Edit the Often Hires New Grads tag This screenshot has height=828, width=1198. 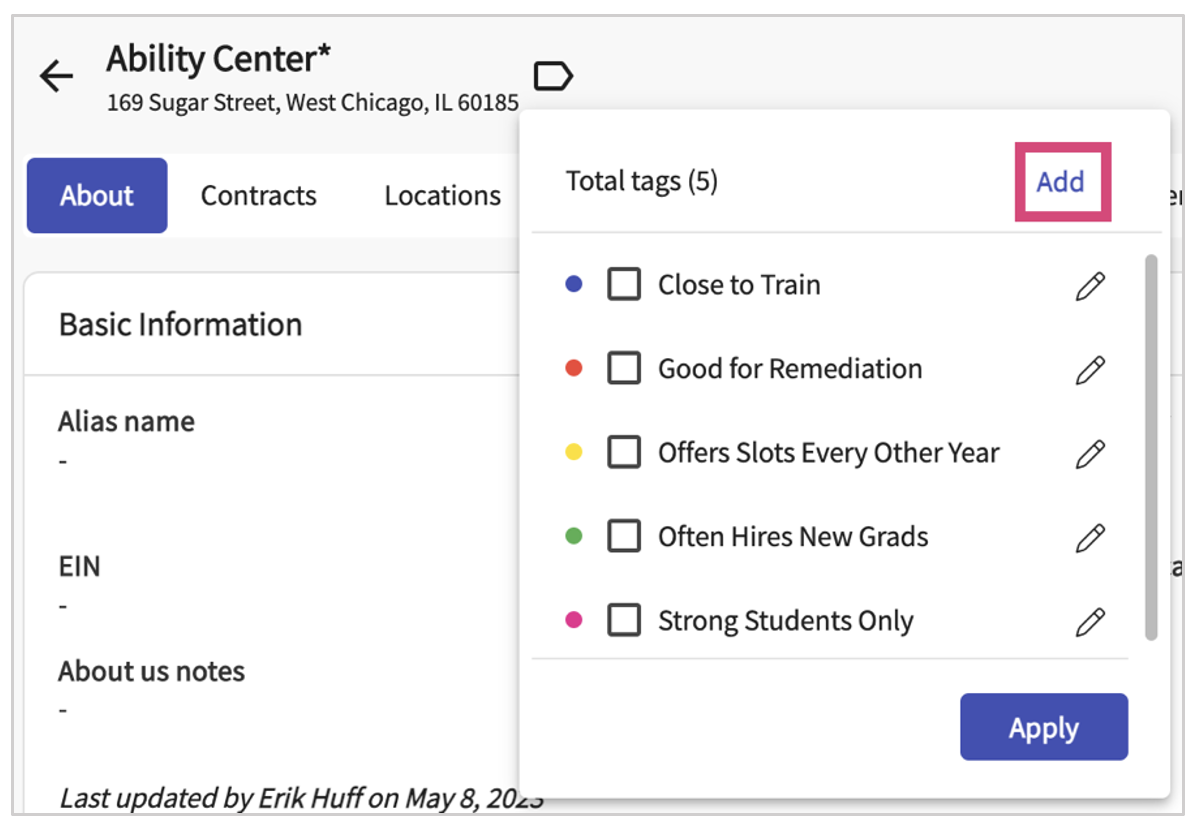click(x=1090, y=538)
